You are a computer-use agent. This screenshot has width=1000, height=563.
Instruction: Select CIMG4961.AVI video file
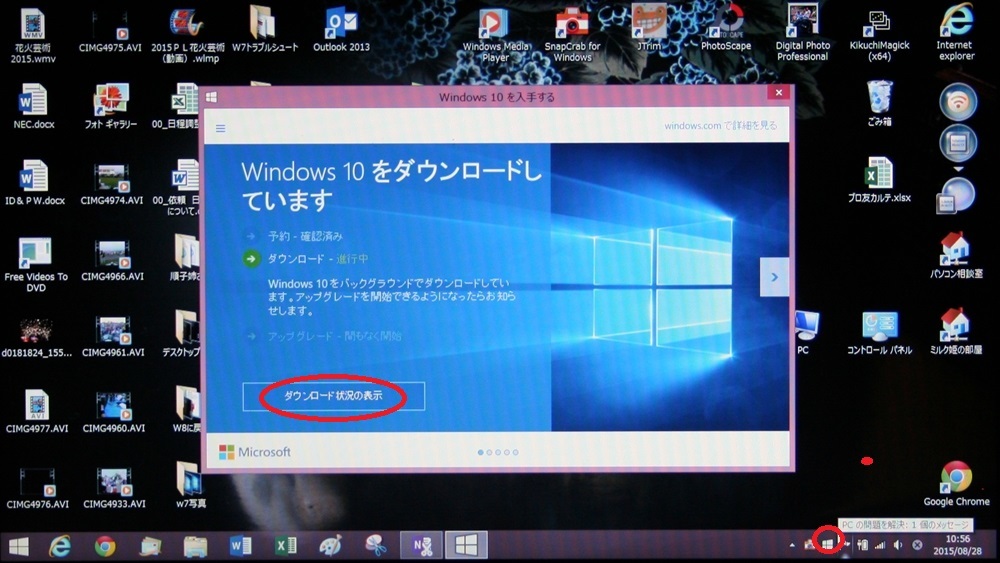tap(113, 336)
